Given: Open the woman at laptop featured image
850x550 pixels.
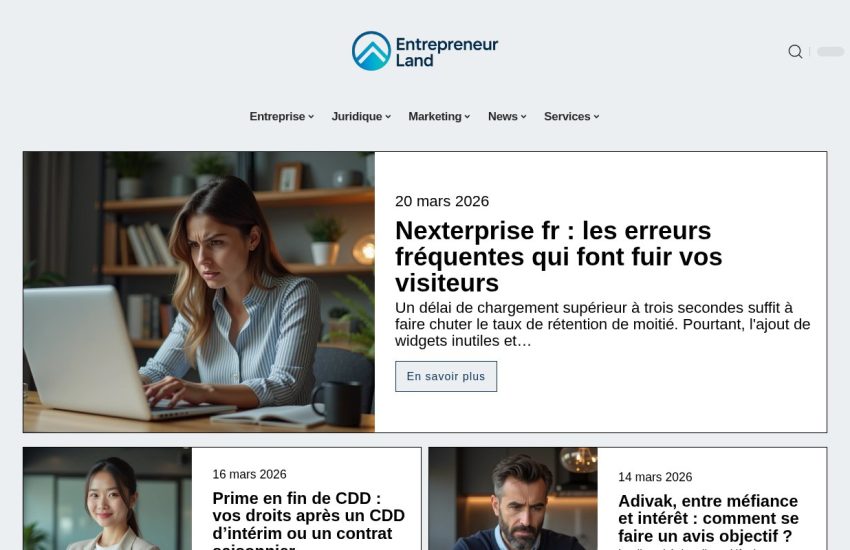Looking at the screenshot, I should click(199, 292).
